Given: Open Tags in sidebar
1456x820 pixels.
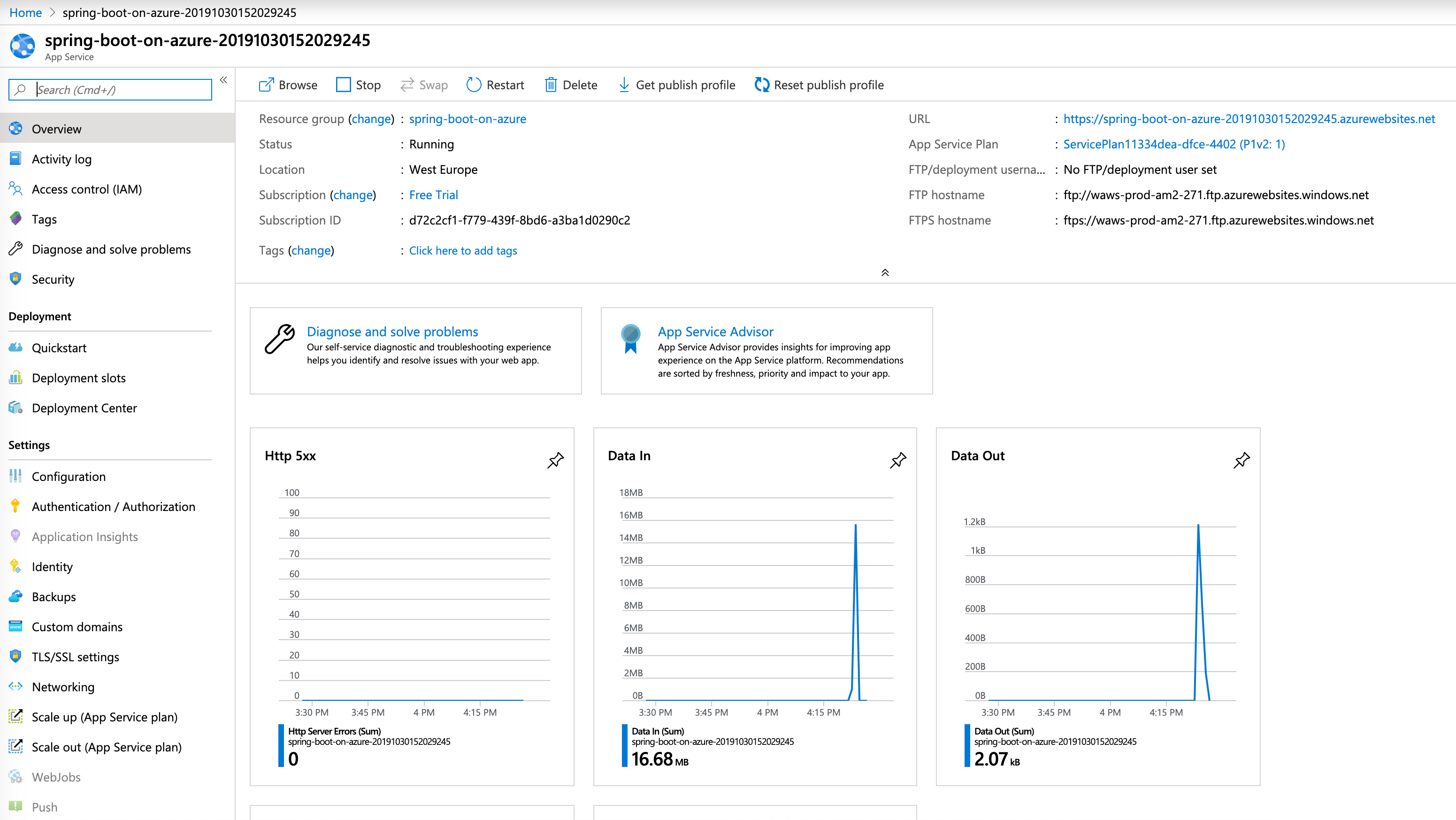Looking at the screenshot, I should [x=117, y=219].
